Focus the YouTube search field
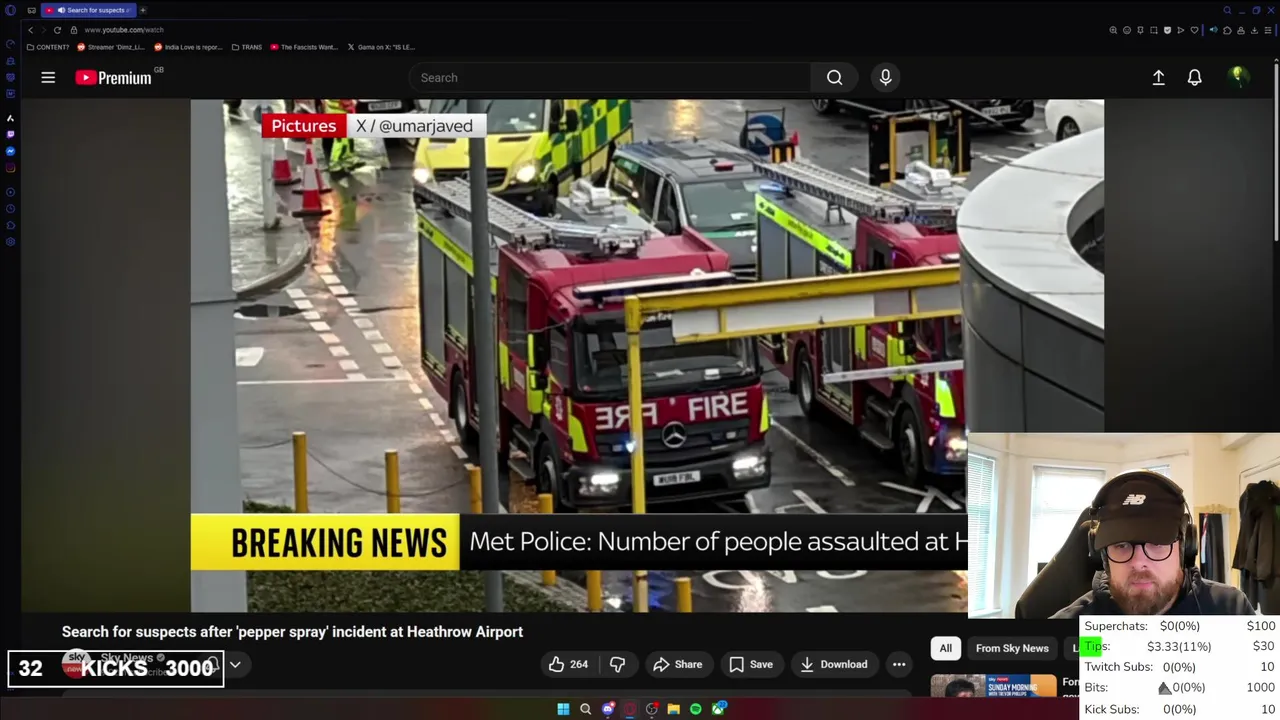 pos(610,77)
